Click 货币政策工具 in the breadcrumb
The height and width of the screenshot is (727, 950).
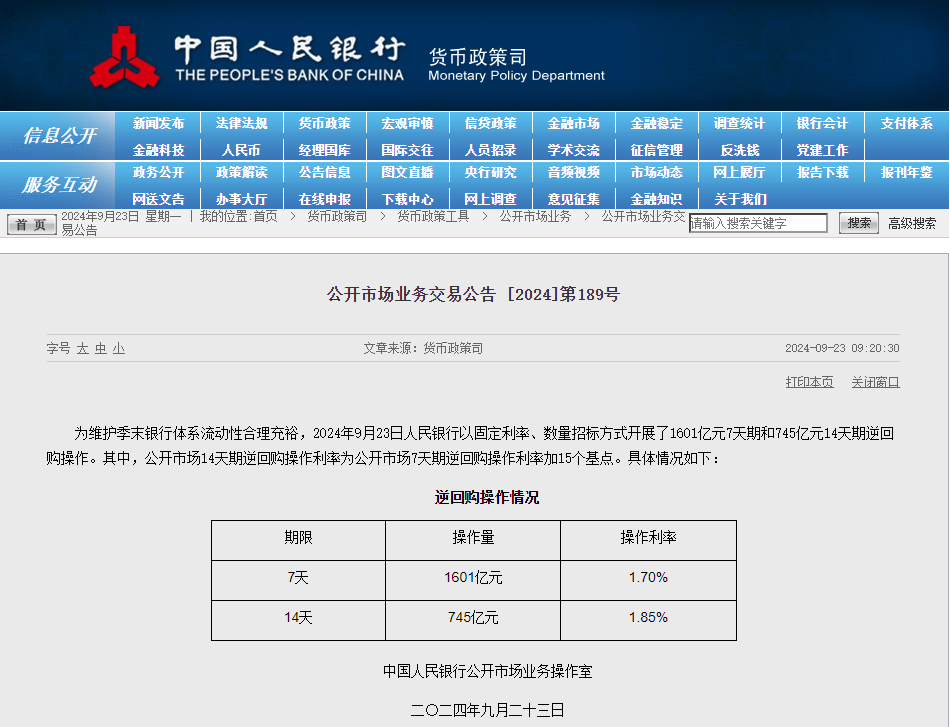coord(432,216)
